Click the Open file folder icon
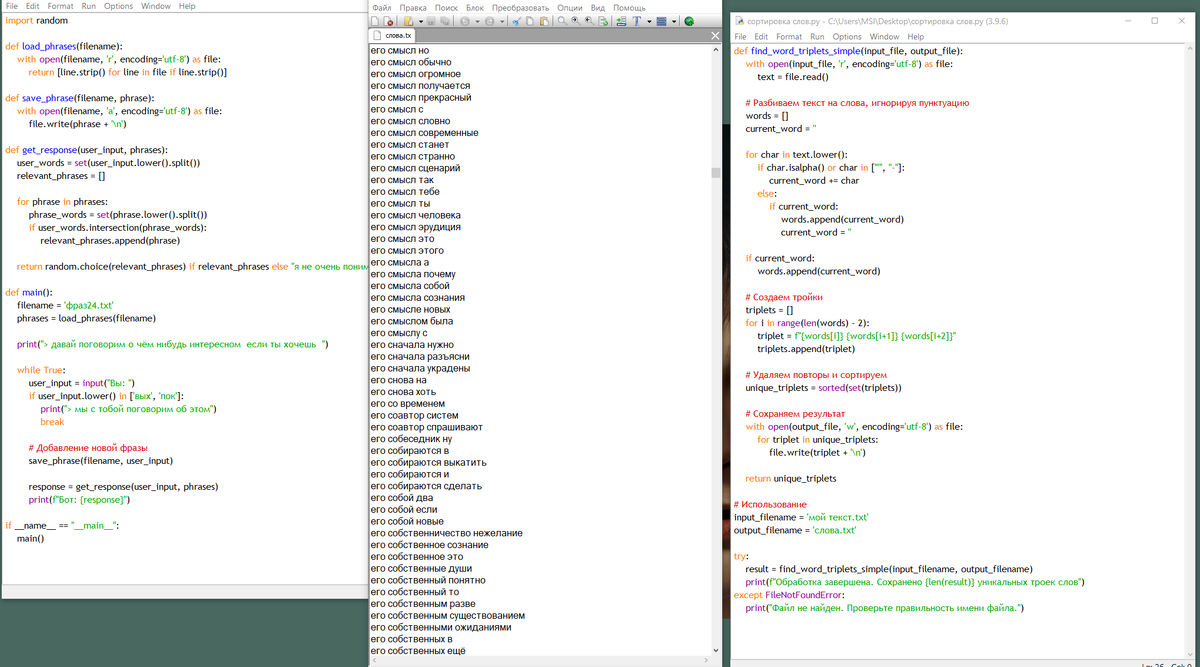Viewport: 1200px width, 667px height. point(408,21)
